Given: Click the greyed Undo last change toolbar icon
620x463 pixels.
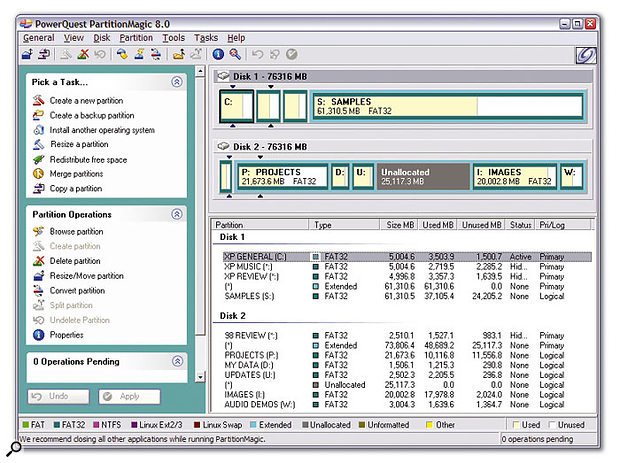Looking at the screenshot, I should [257, 54].
